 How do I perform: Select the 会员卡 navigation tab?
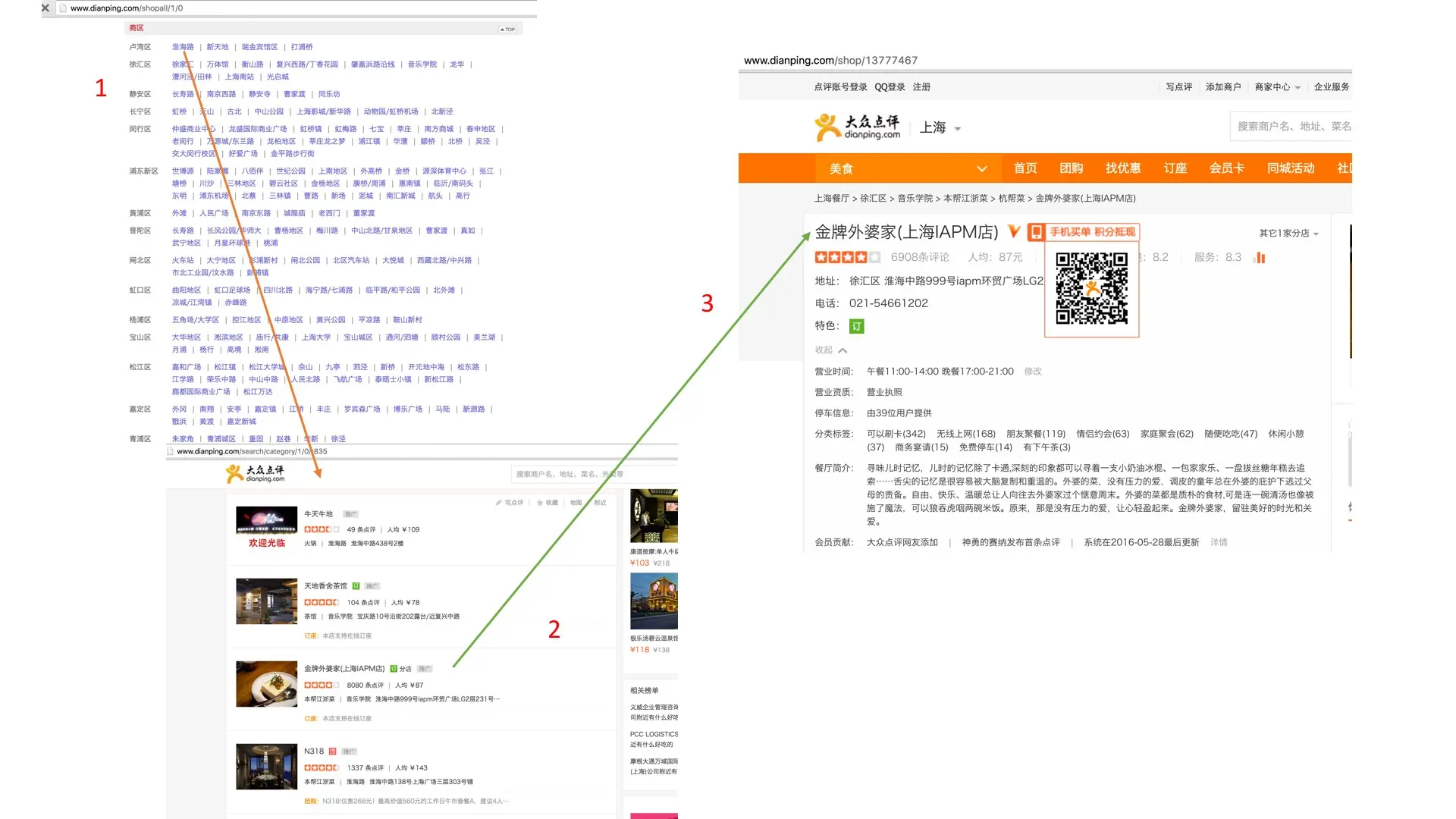point(1226,168)
